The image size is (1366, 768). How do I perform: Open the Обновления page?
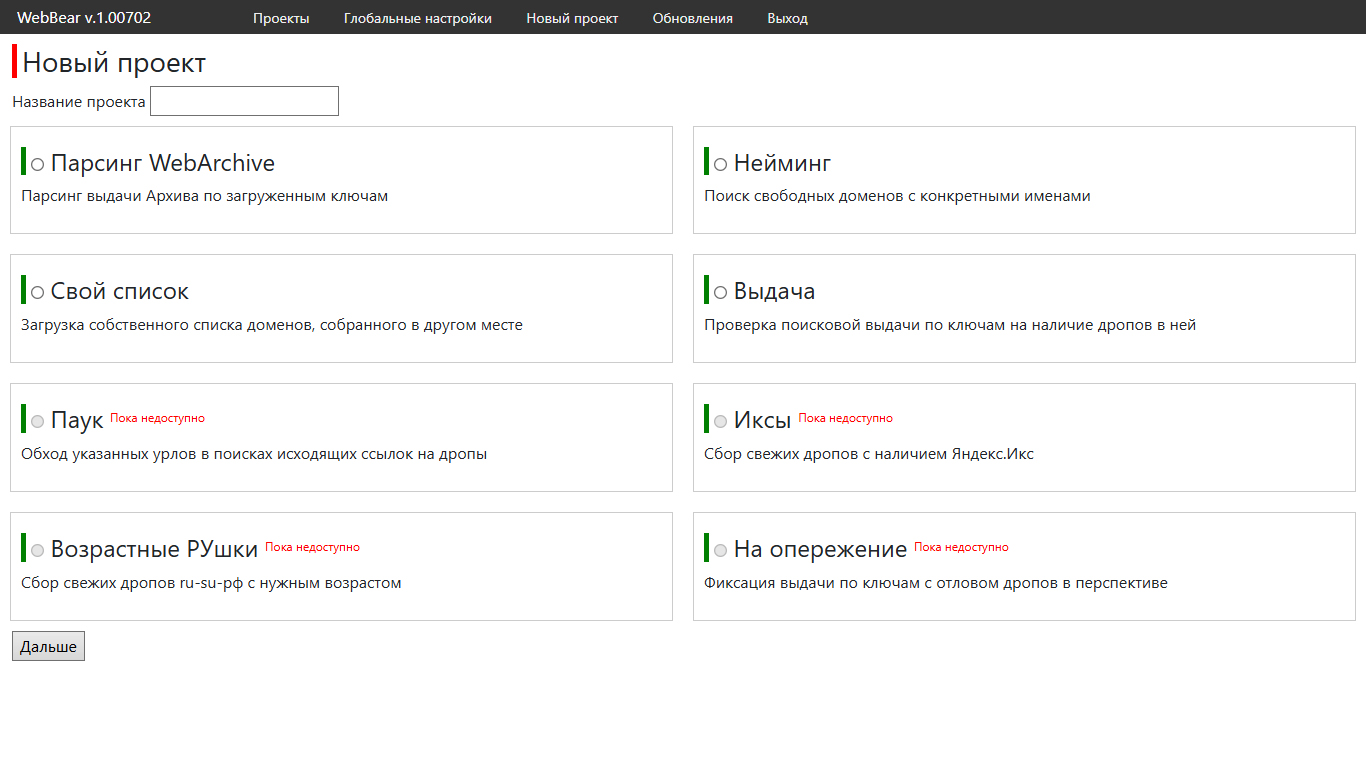pos(692,18)
